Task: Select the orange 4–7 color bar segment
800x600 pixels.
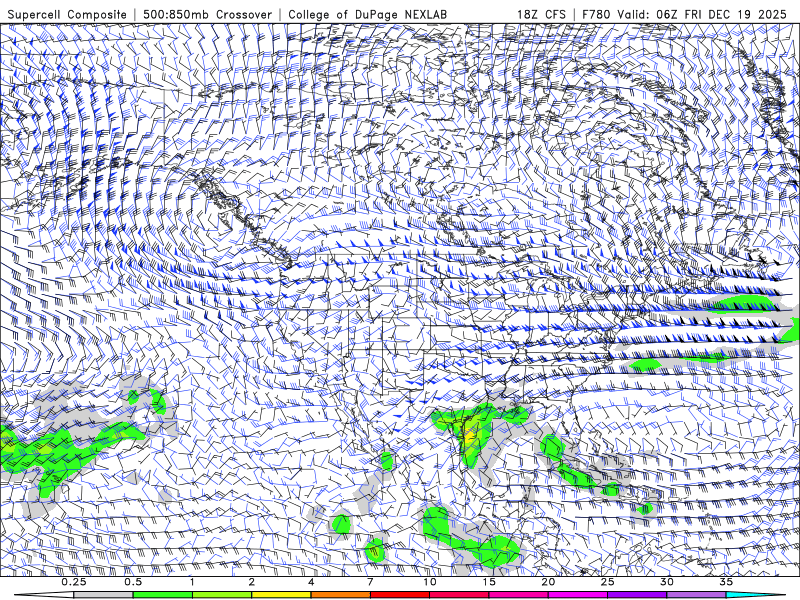Action: point(340,595)
